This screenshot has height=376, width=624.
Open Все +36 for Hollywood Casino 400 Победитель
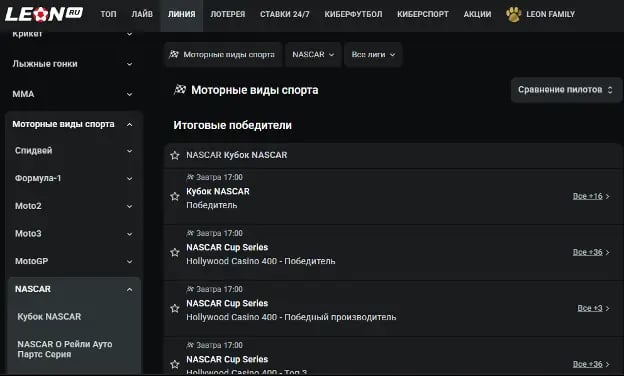pos(591,252)
